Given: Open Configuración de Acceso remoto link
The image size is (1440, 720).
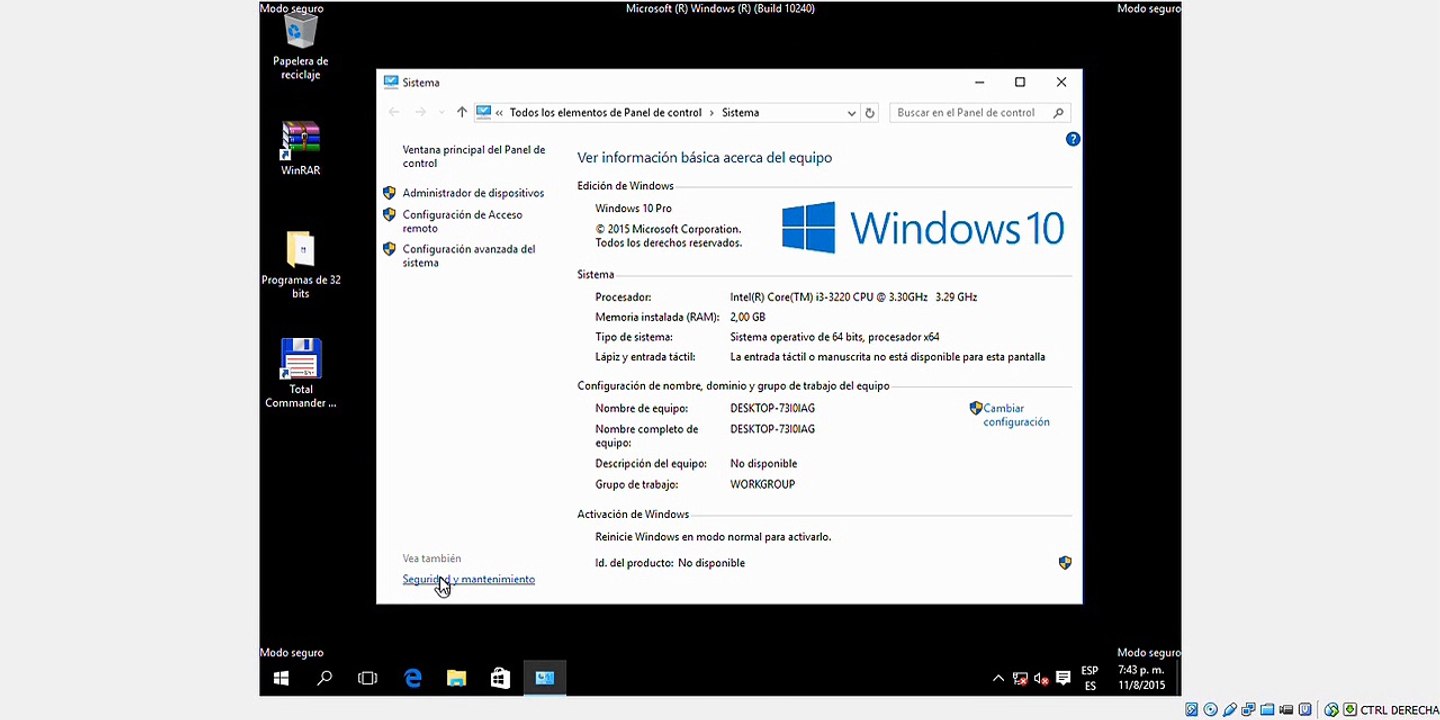Looking at the screenshot, I should tap(462, 221).
